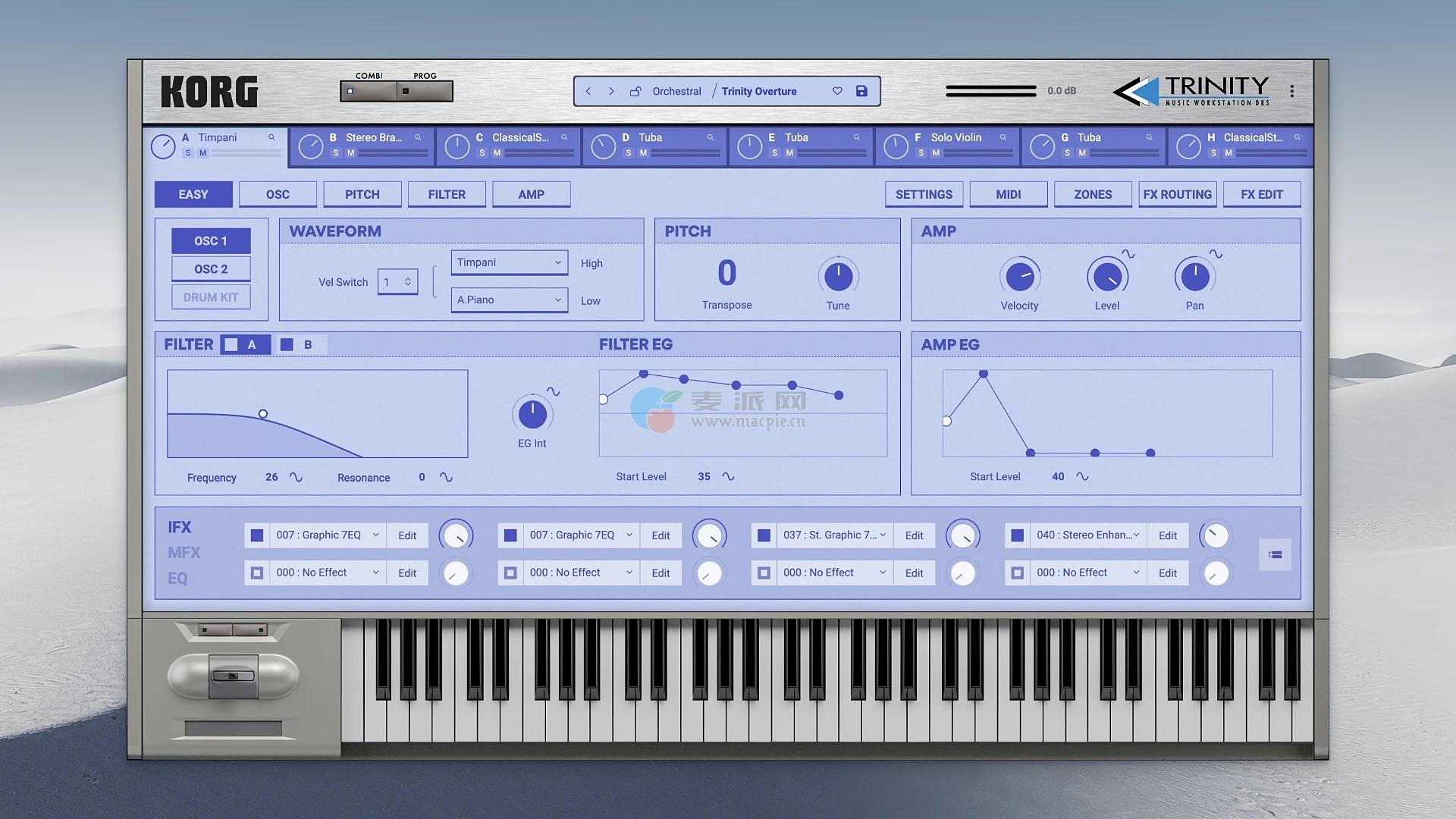Click the master volume slider bar

pyautogui.click(x=990, y=91)
